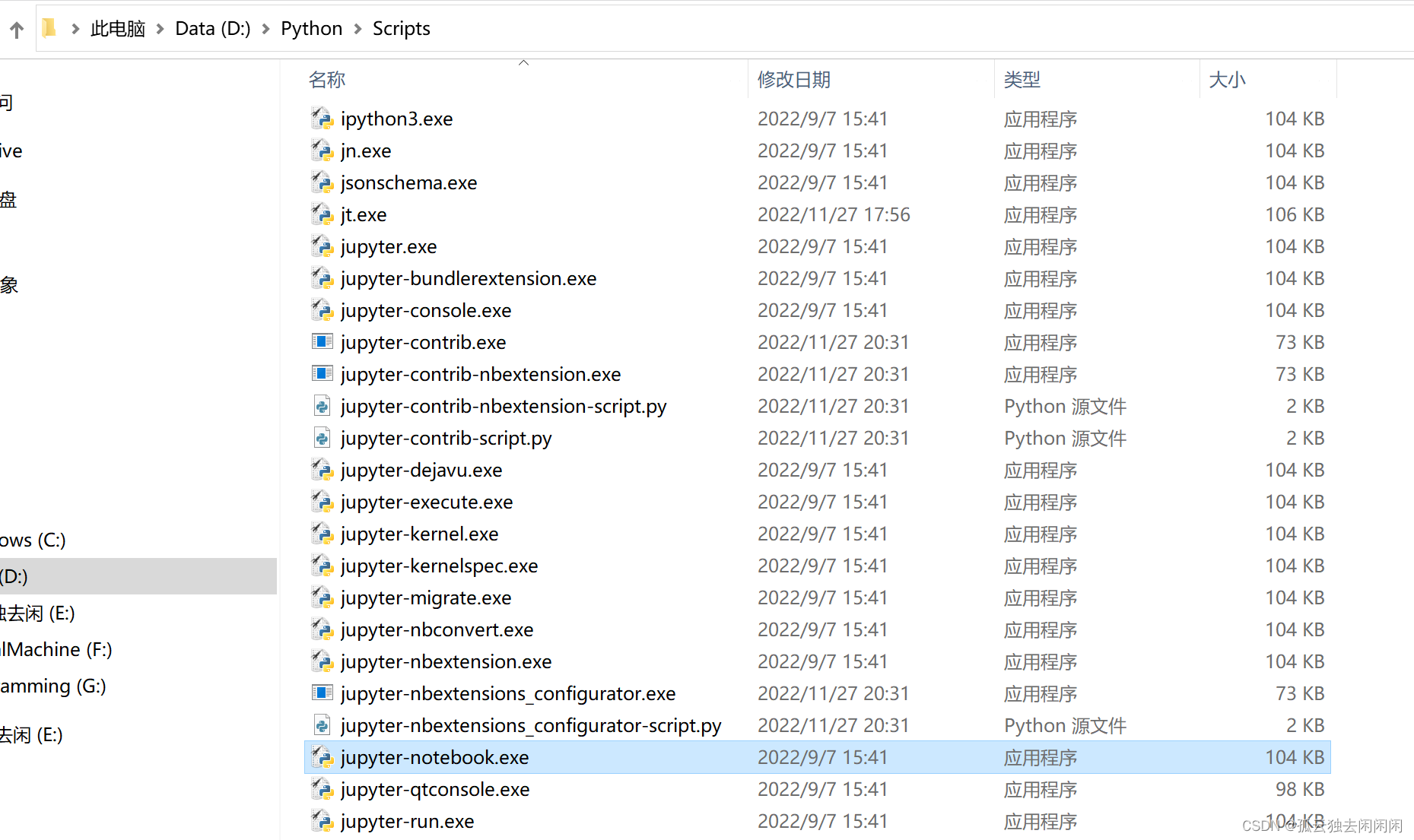Click Python 源文件 type of jupyter-contrib-script.py
Image resolution: width=1414 pixels, height=840 pixels.
(x=1065, y=438)
